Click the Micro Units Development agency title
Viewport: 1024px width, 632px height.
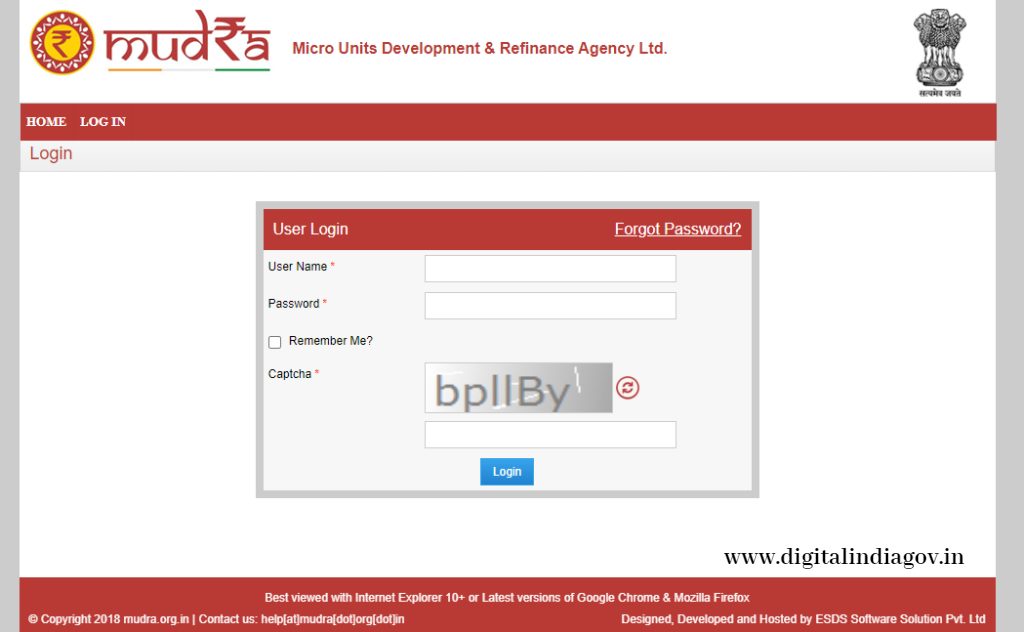click(x=479, y=48)
